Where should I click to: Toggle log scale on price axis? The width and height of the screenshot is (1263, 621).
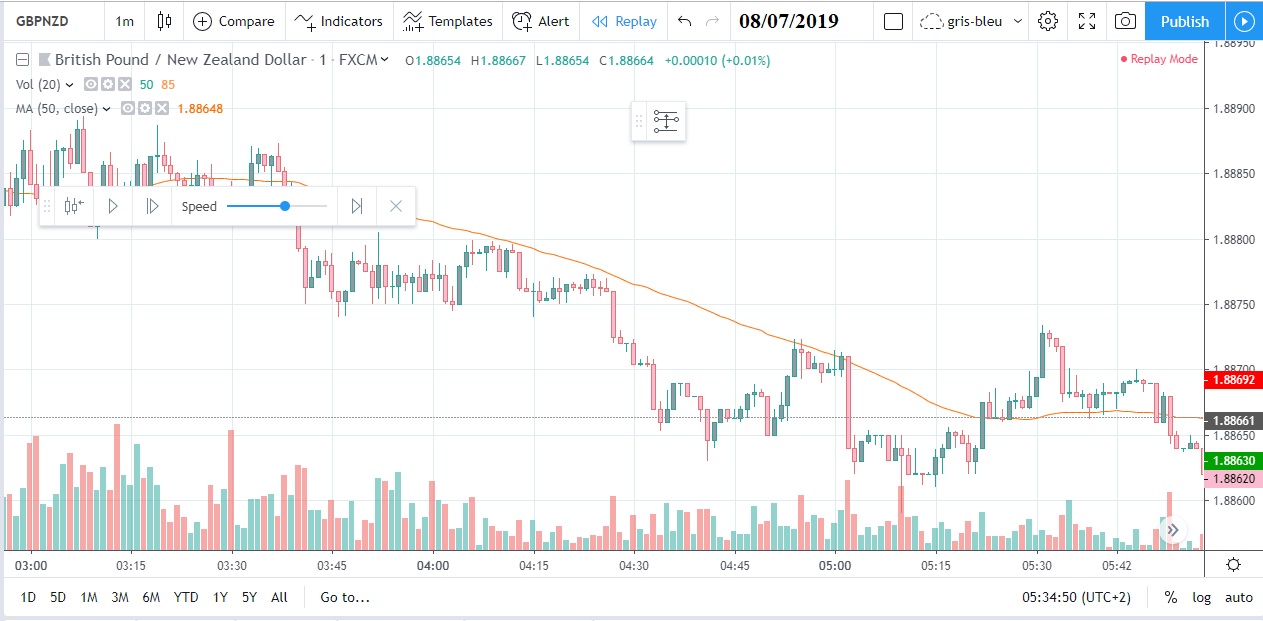[x=1202, y=597]
